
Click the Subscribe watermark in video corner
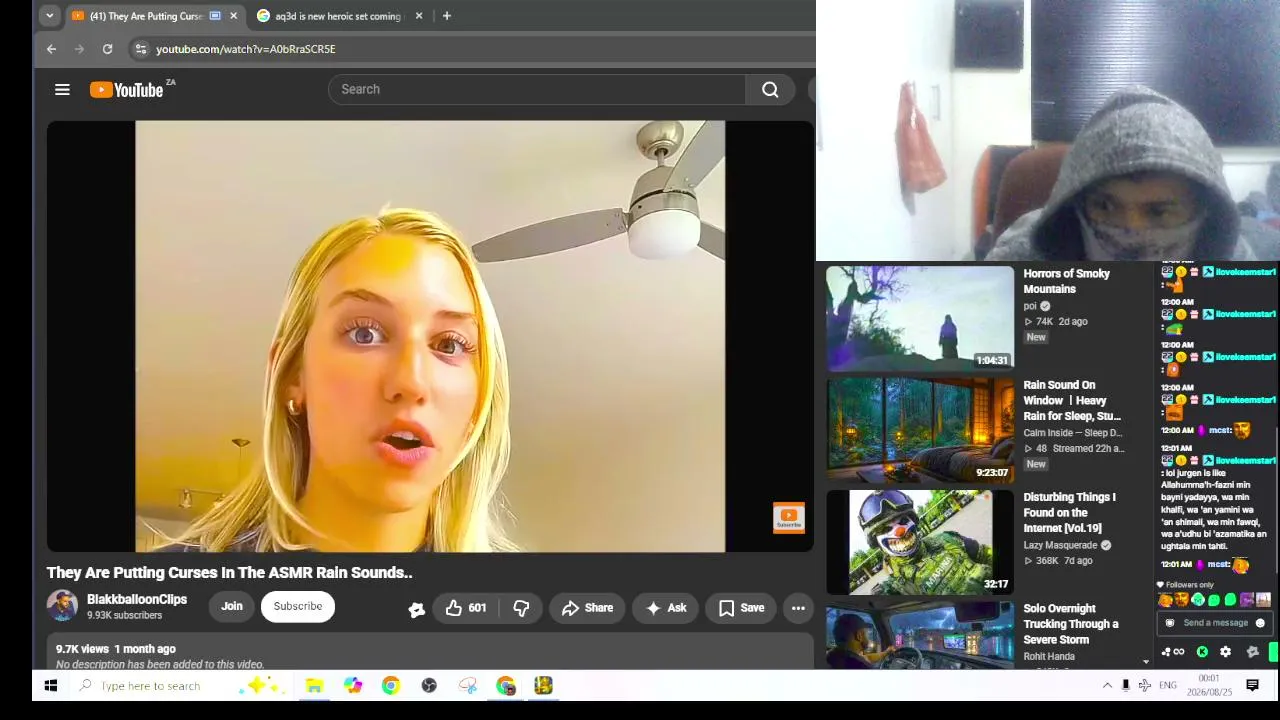pyautogui.click(x=788, y=517)
